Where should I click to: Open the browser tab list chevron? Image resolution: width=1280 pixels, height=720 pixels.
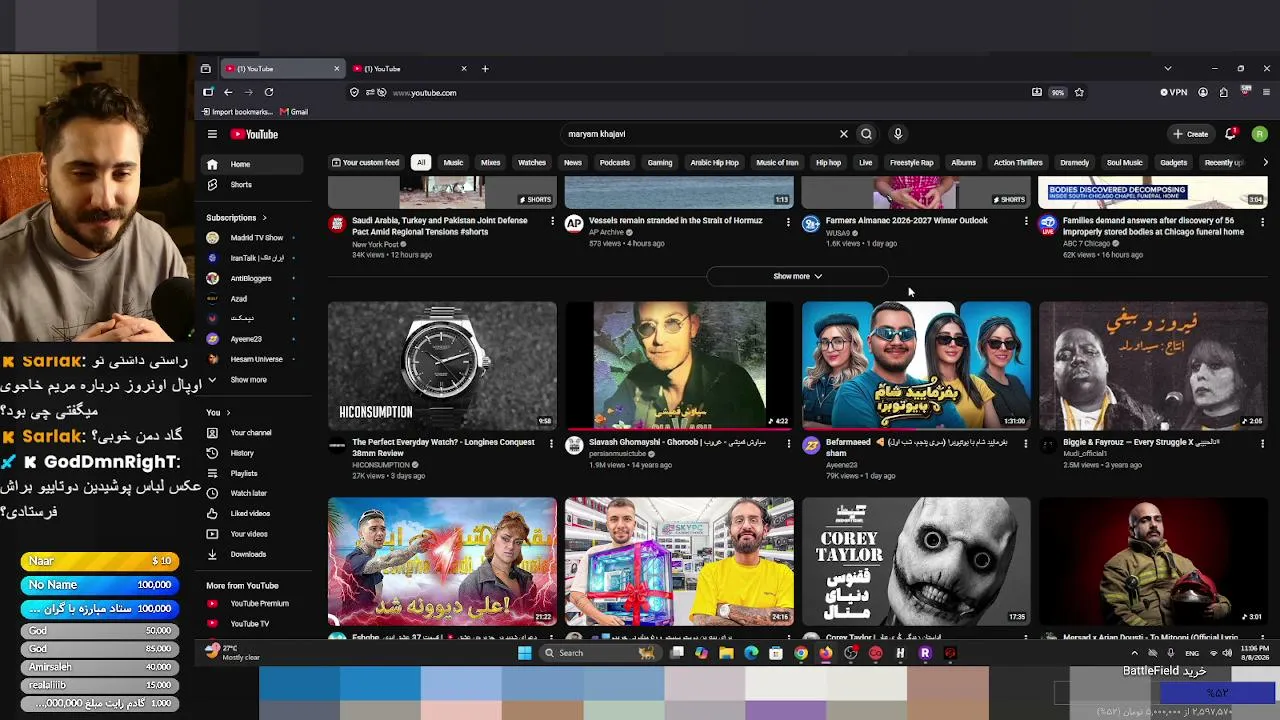[x=1167, y=69]
